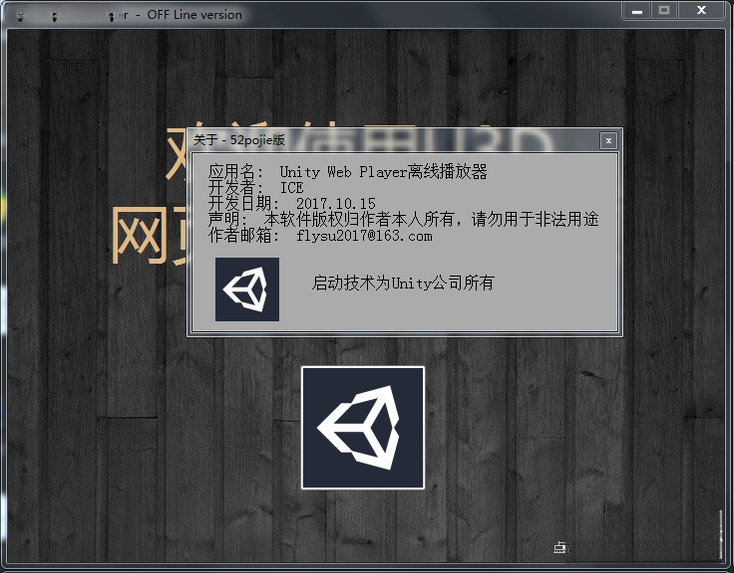
Task: Click the developer name ICE
Action: pos(292,188)
